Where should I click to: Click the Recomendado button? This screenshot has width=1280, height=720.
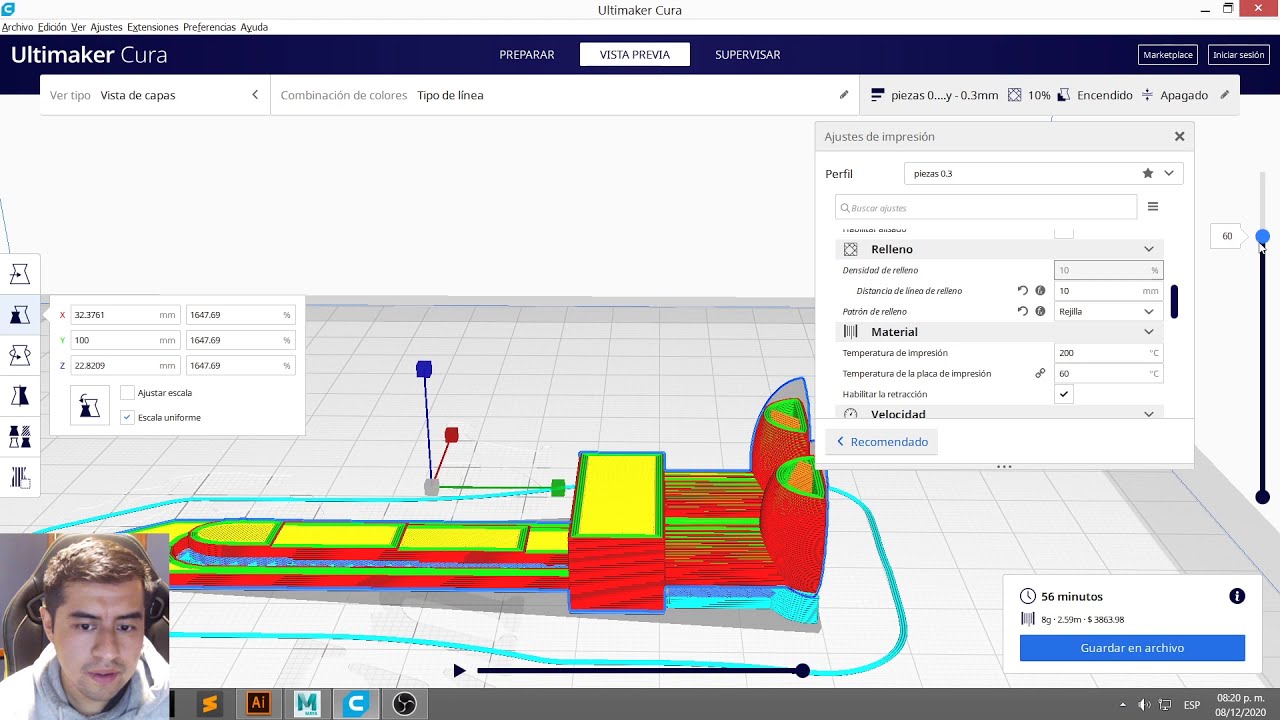pyautogui.click(x=882, y=442)
